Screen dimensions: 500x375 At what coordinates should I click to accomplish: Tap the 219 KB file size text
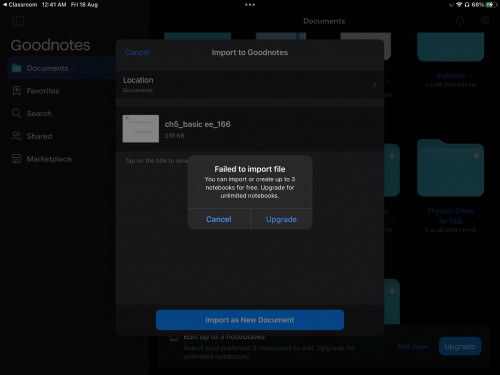click(174, 136)
